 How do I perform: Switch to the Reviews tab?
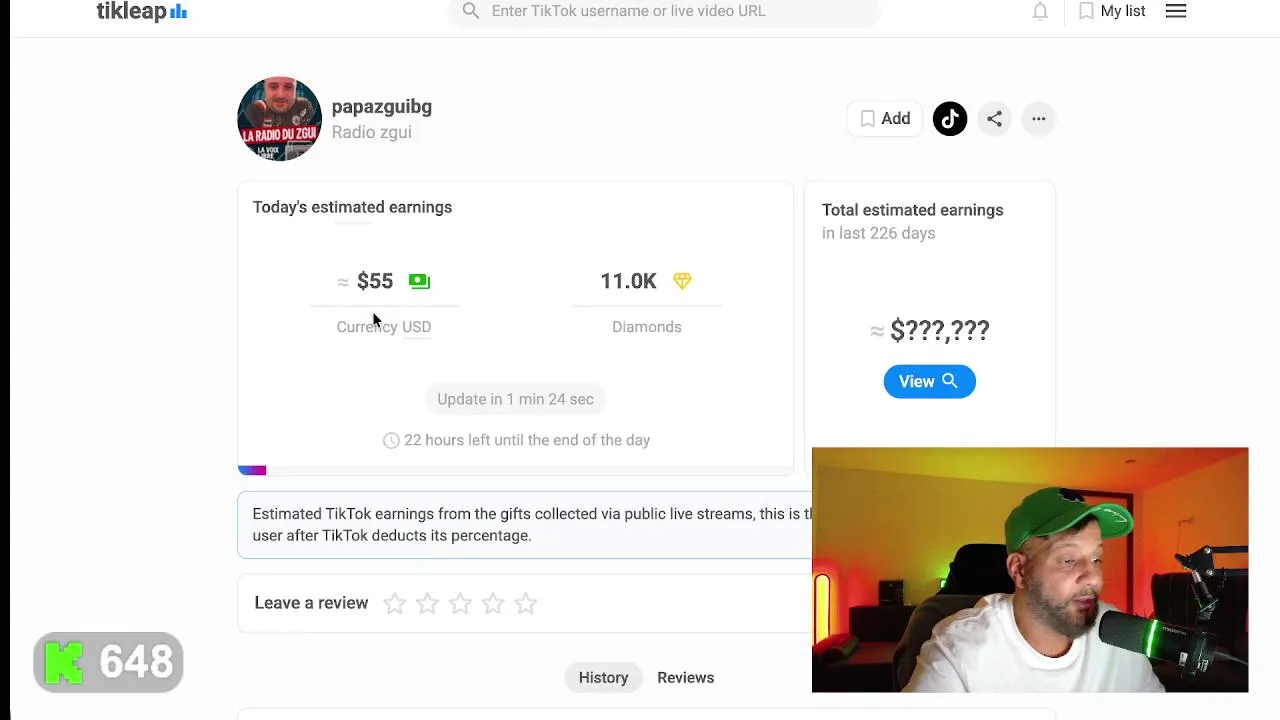(686, 678)
